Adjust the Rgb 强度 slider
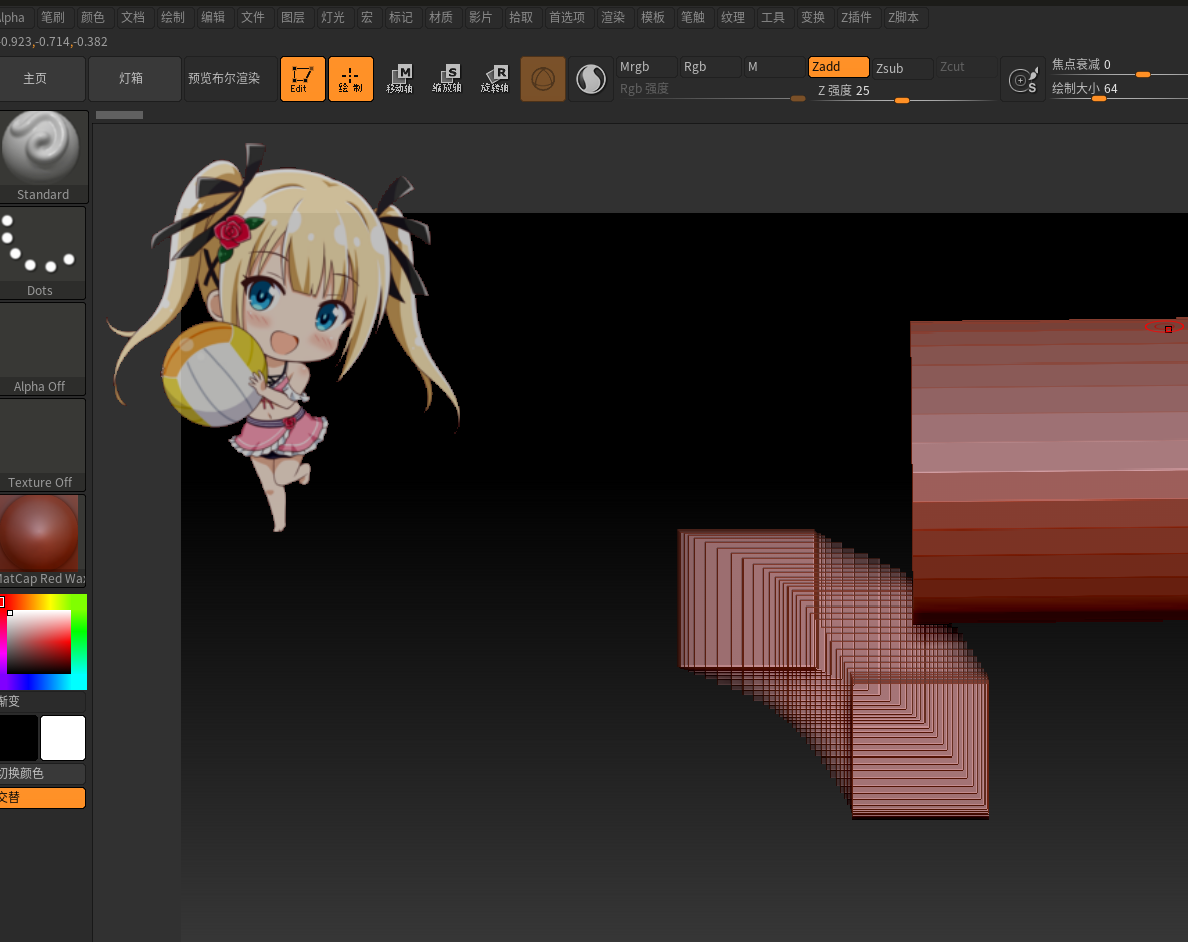Image resolution: width=1188 pixels, height=942 pixels. click(x=711, y=89)
